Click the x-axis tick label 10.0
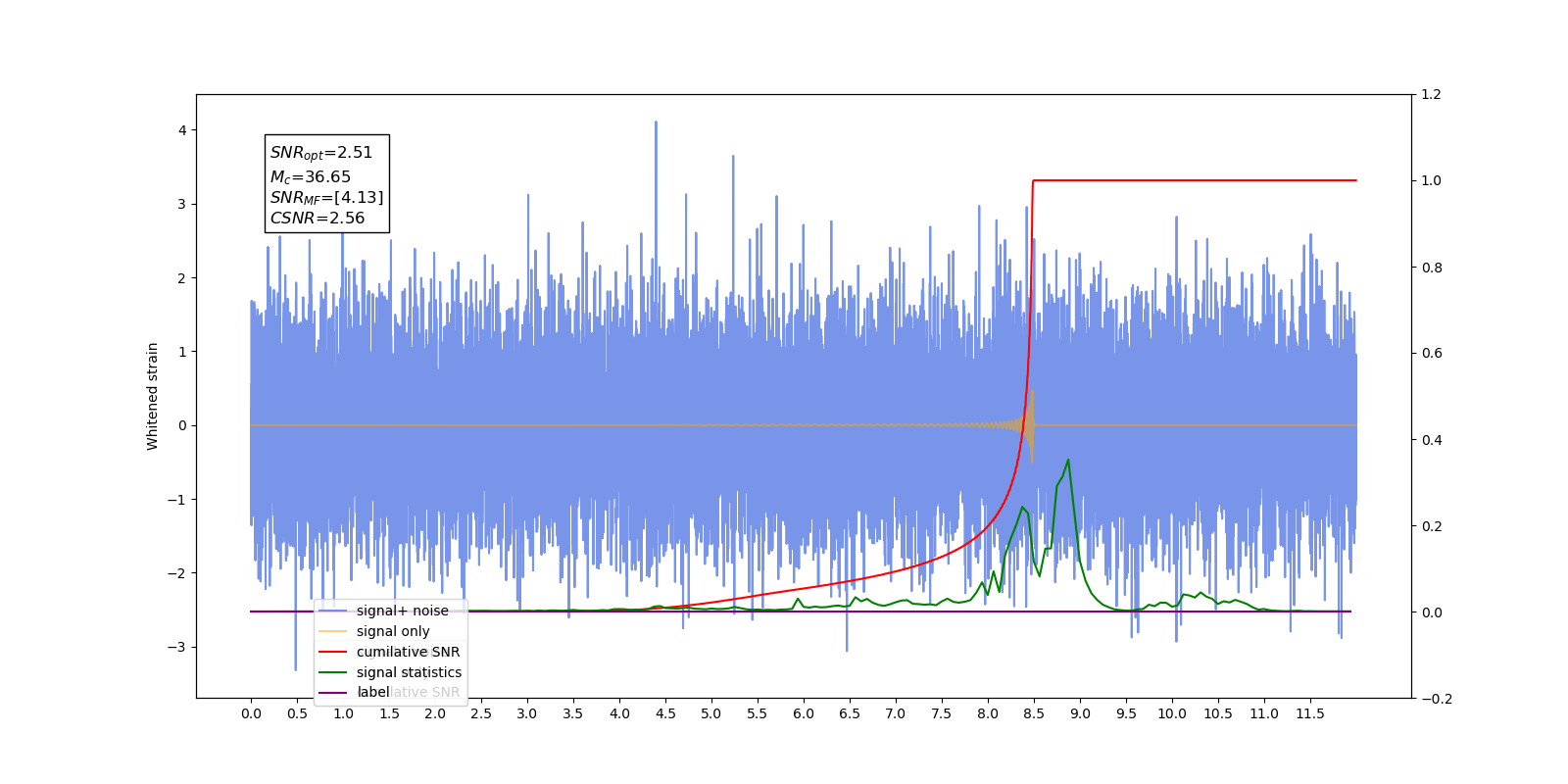Screen dimensions: 1568x784 click(x=1172, y=713)
